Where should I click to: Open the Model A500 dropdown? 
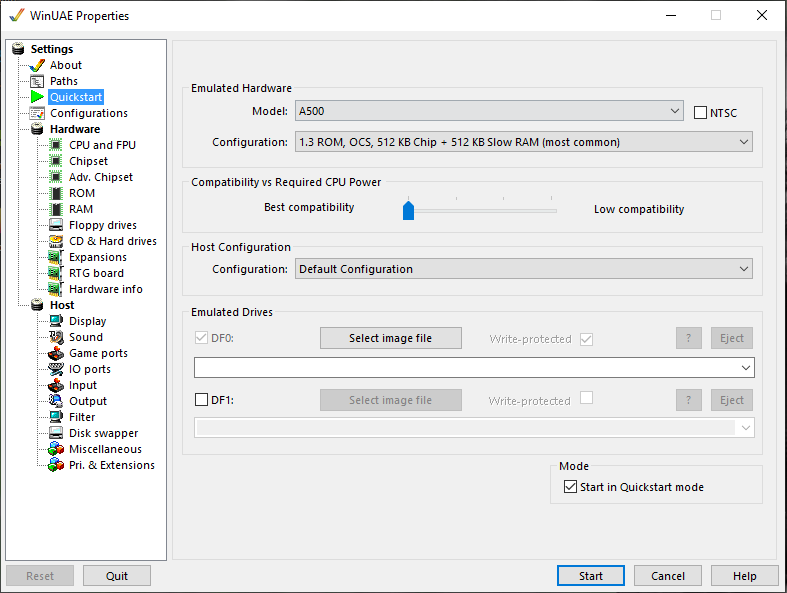(x=489, y=111)
